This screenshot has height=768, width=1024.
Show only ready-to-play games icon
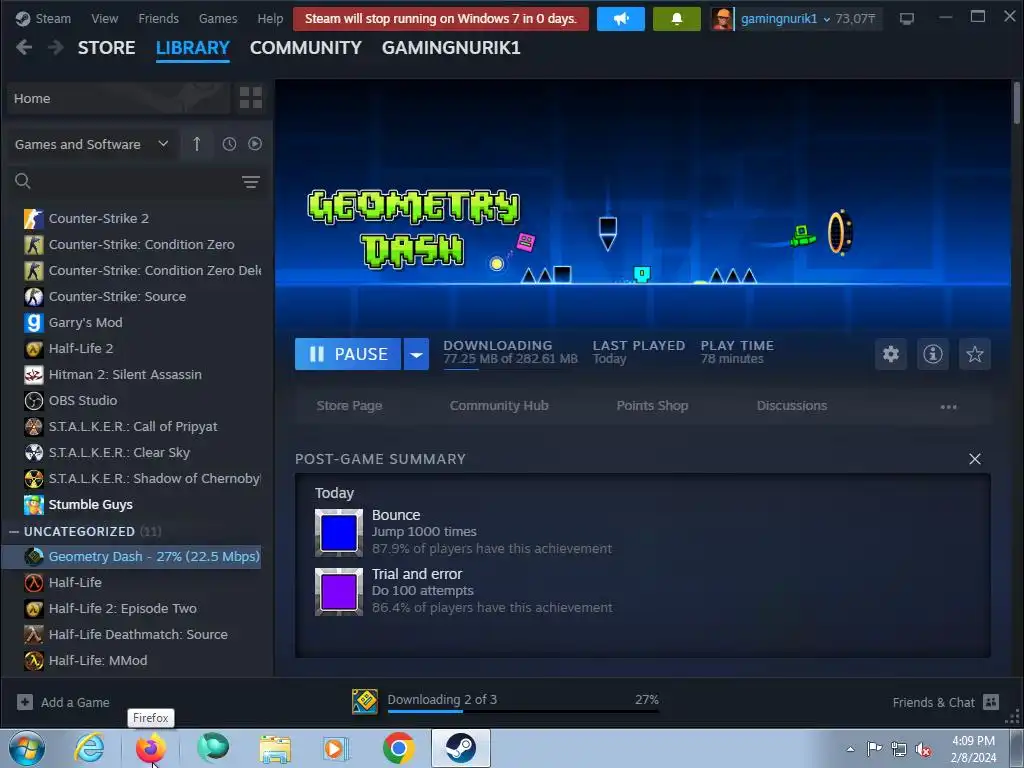(255, 144)
